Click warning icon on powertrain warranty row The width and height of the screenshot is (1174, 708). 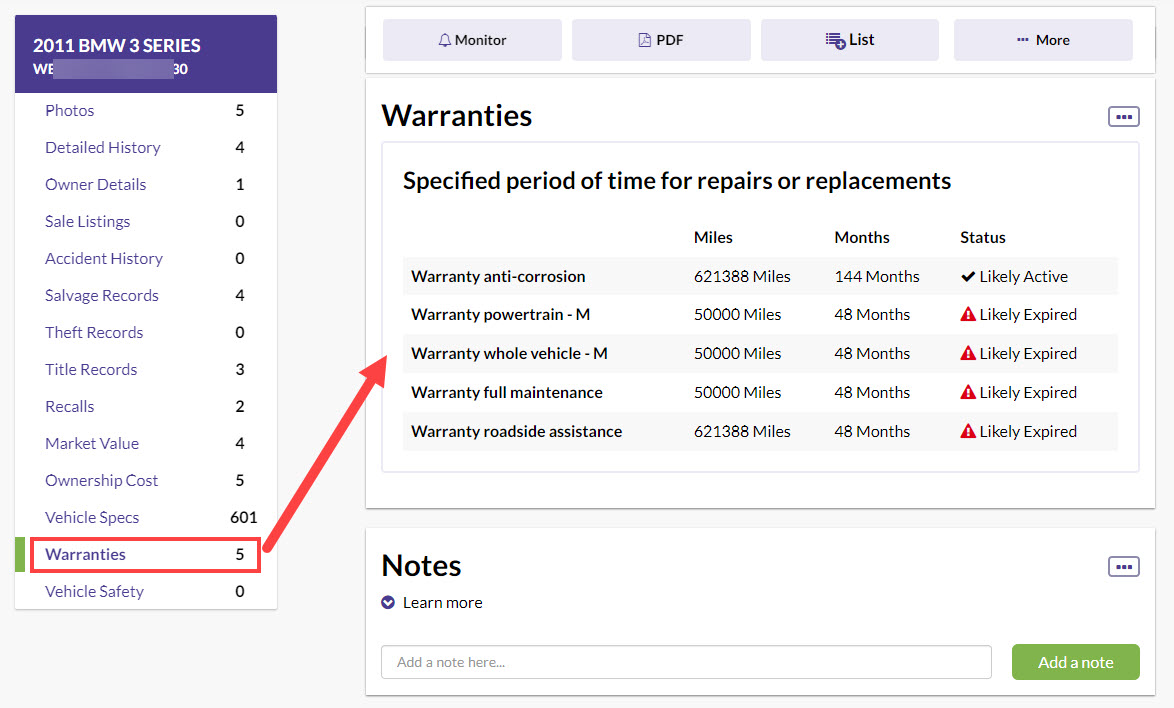968,314
